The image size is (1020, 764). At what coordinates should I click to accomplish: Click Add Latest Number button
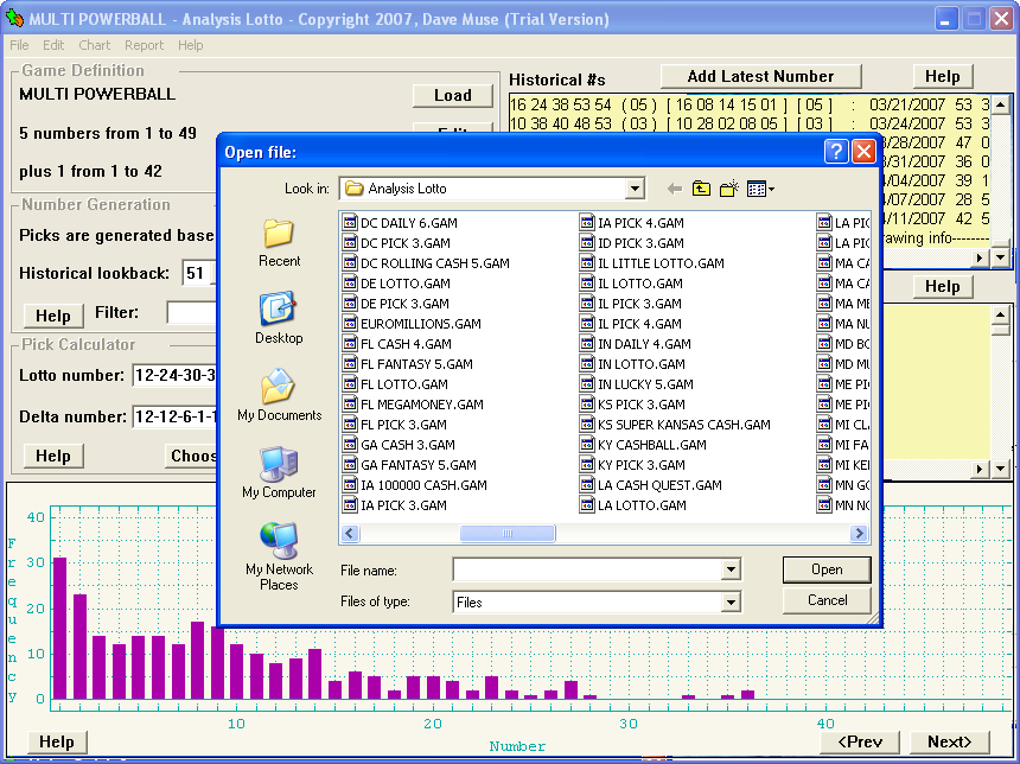tap(760, 76)
